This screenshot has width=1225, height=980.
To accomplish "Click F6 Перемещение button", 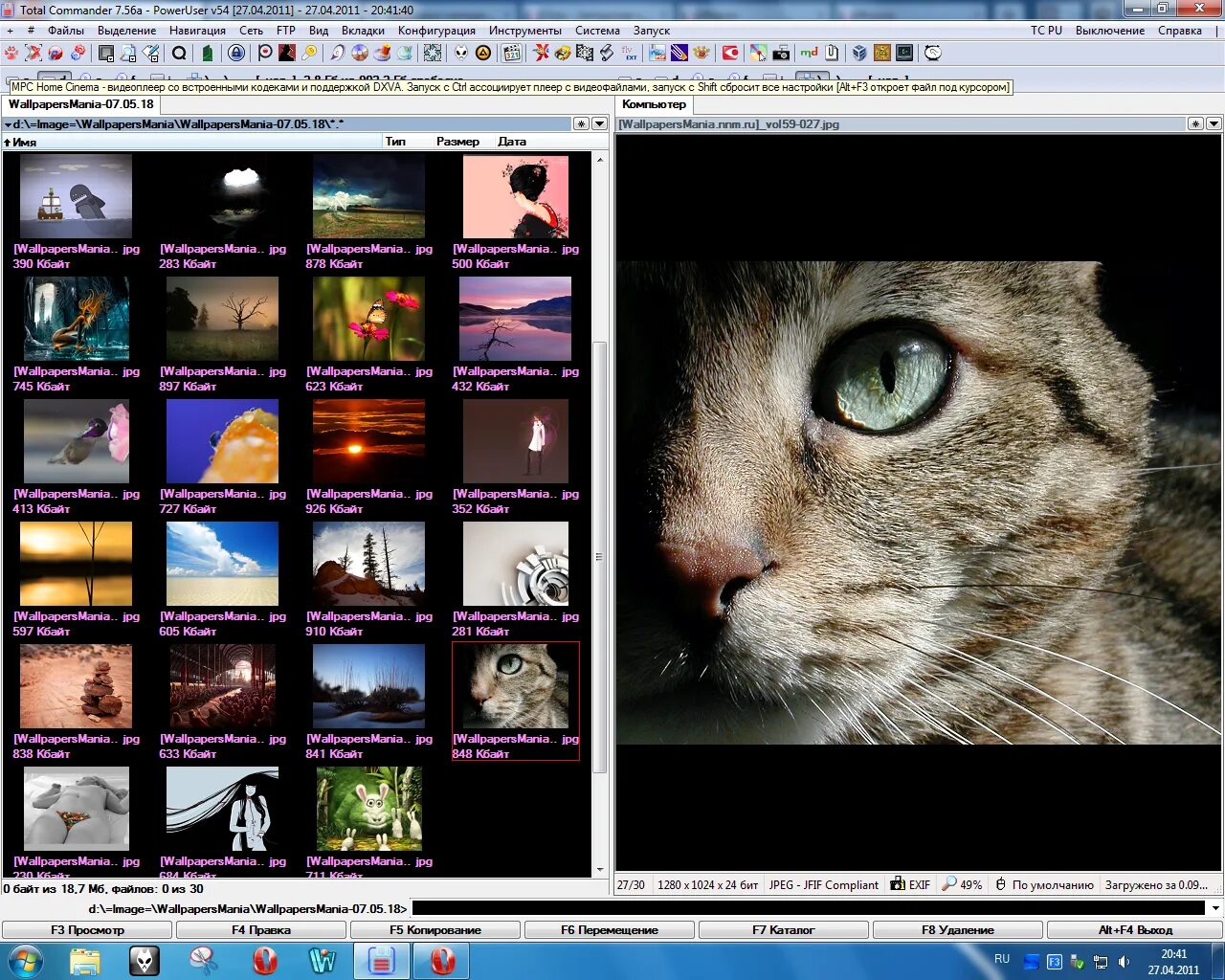I will tap(610, 929).
